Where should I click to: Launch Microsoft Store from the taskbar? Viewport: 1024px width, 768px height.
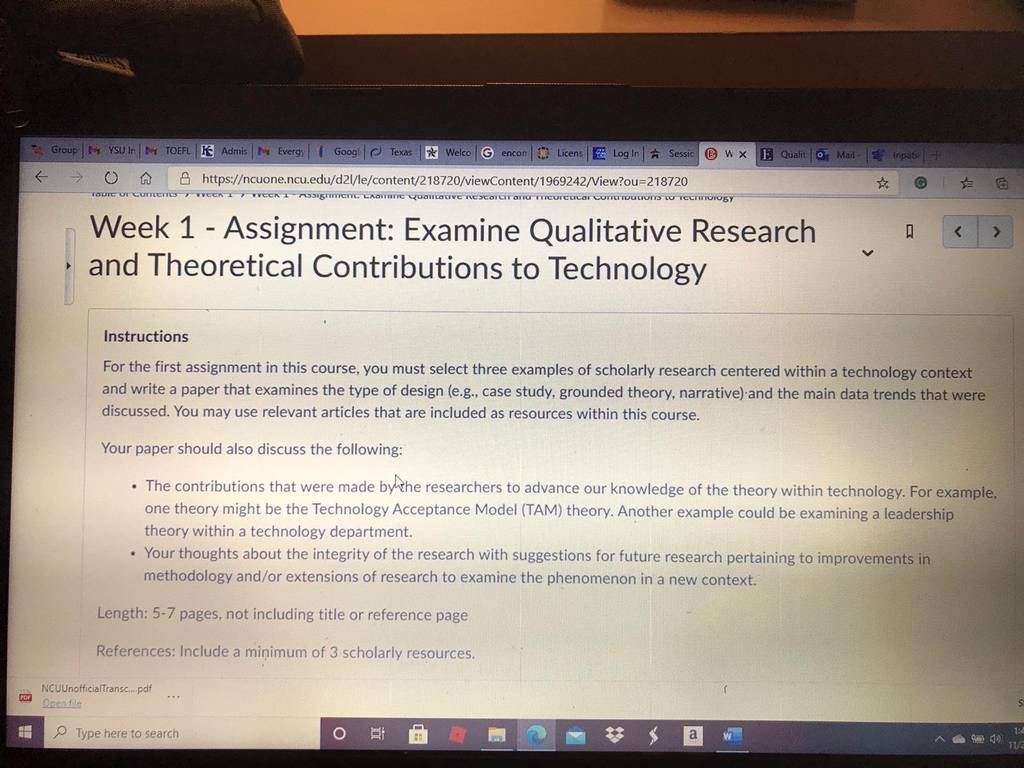pyautogui.click(x=418, y=735)
